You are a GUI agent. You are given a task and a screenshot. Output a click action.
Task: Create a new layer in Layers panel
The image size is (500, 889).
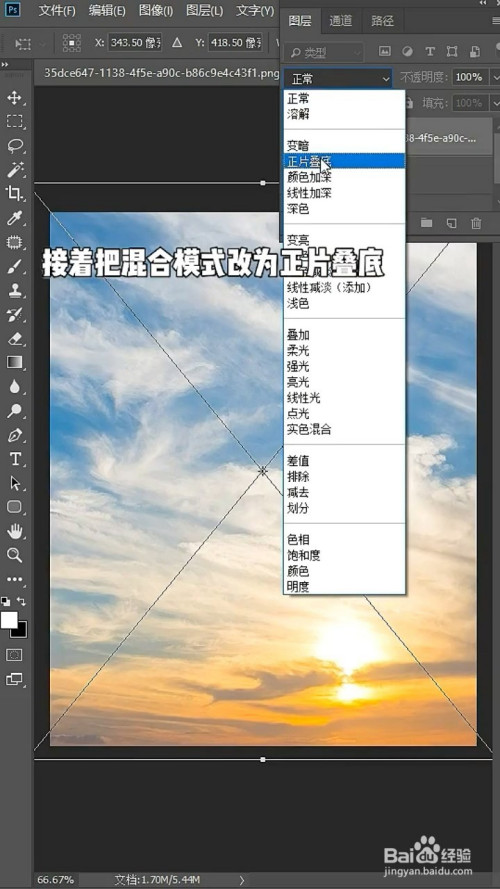451,223
